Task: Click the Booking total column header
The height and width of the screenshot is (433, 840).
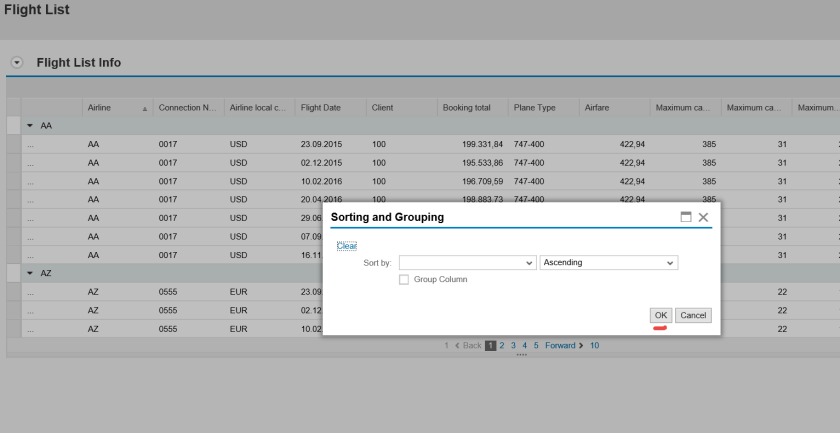Action: click(466, 108)
